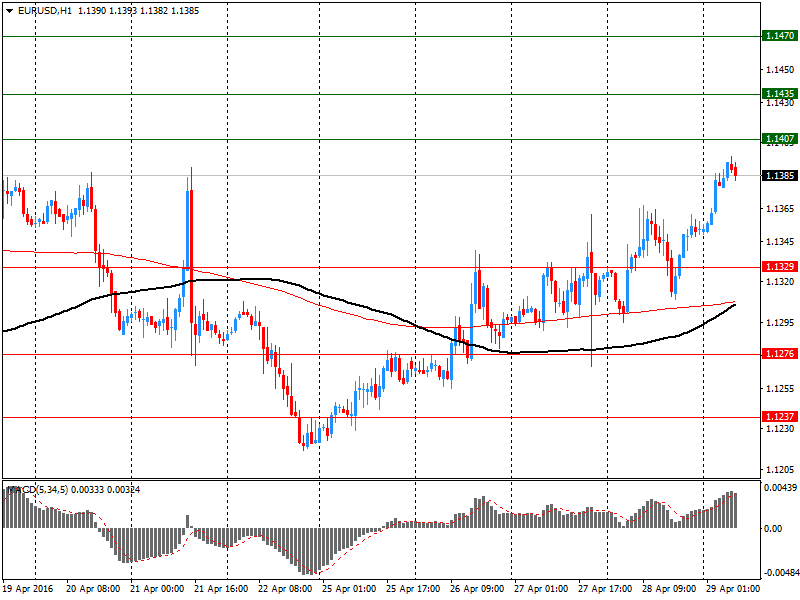Open the chart menu triangle beside EURUSD,H1
Image resolution: width=800 pixels, height=600 pixels.
tap(9, 11)
